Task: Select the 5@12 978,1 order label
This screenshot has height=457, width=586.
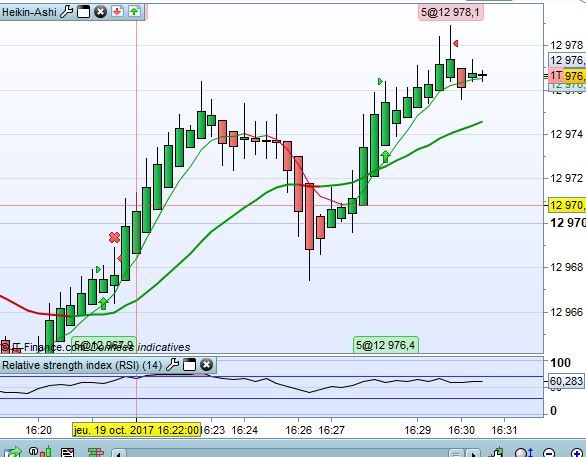Action: 450,12
